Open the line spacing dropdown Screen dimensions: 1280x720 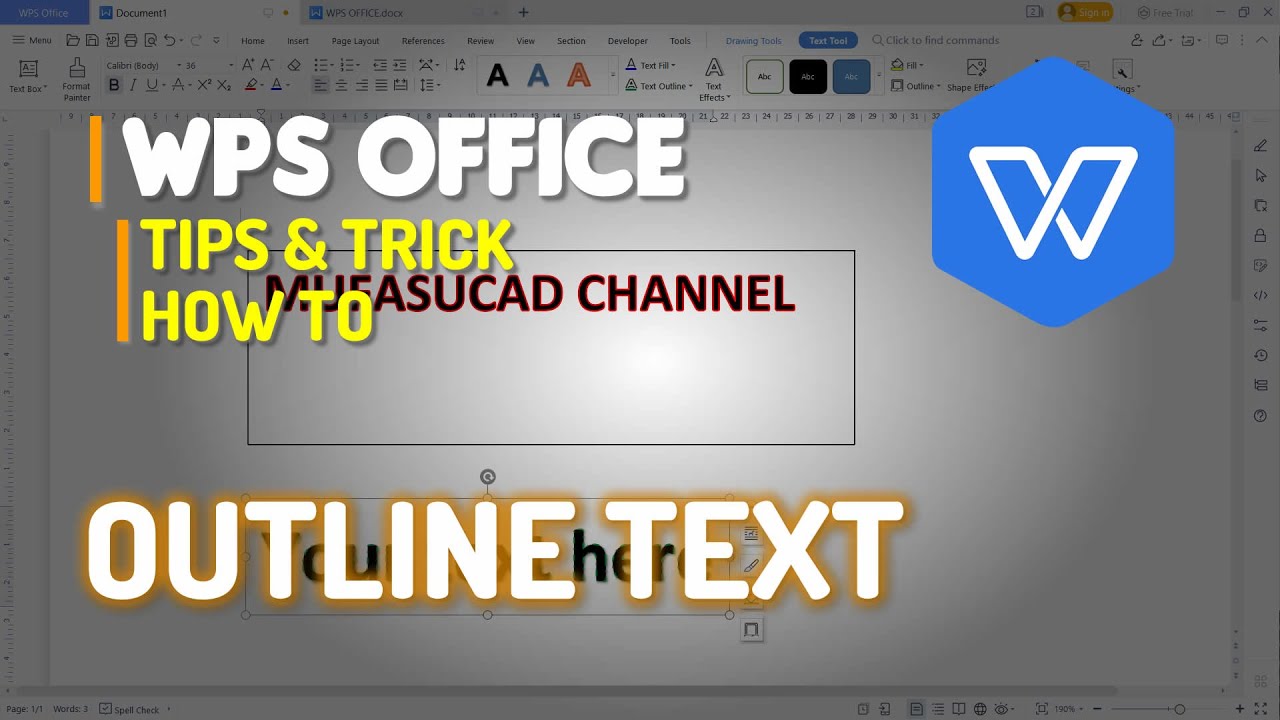point(429,85)
